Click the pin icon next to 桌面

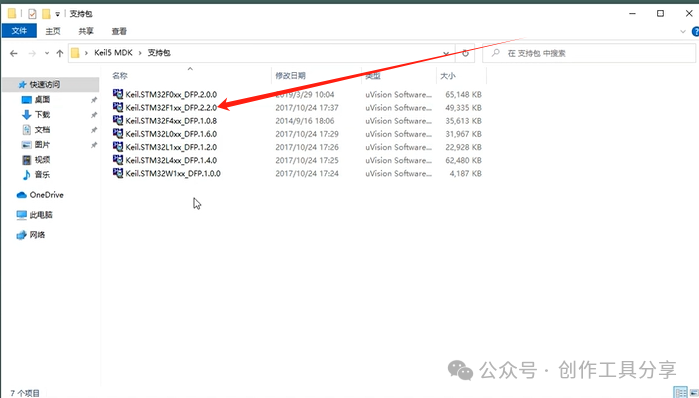(x=94, y=100)
